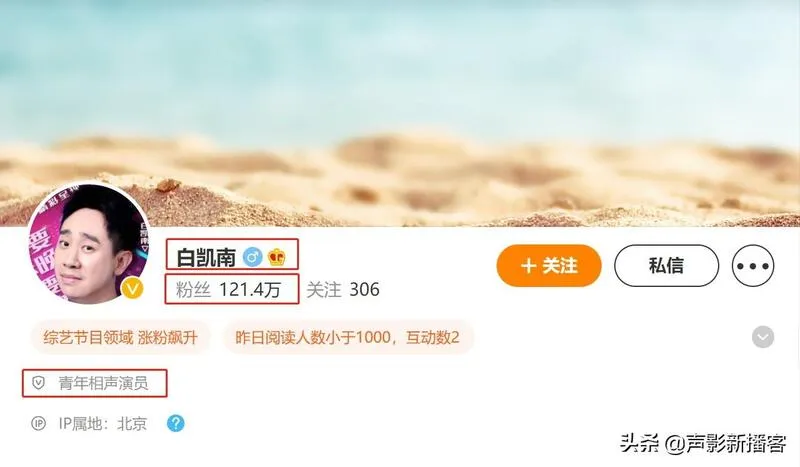Open the 粉丝 121.4万 followers list
Viewport: 800px width, 467px height.
(228, 289)
